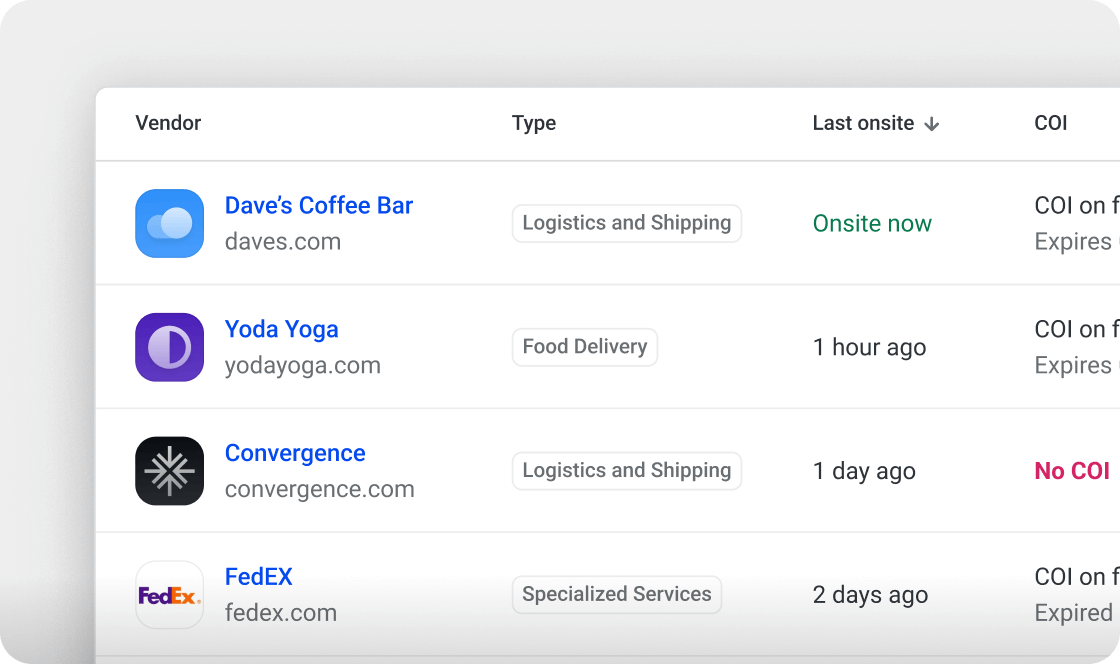1120x664 pixels.
Task: Sort by the Last onsite column header
Action: coord(863,123)
